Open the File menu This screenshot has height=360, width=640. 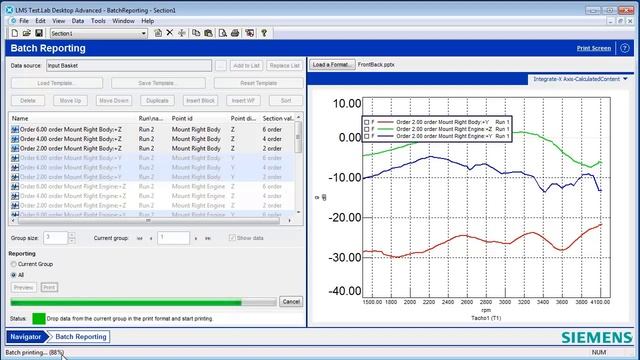(x=24, y=21)
